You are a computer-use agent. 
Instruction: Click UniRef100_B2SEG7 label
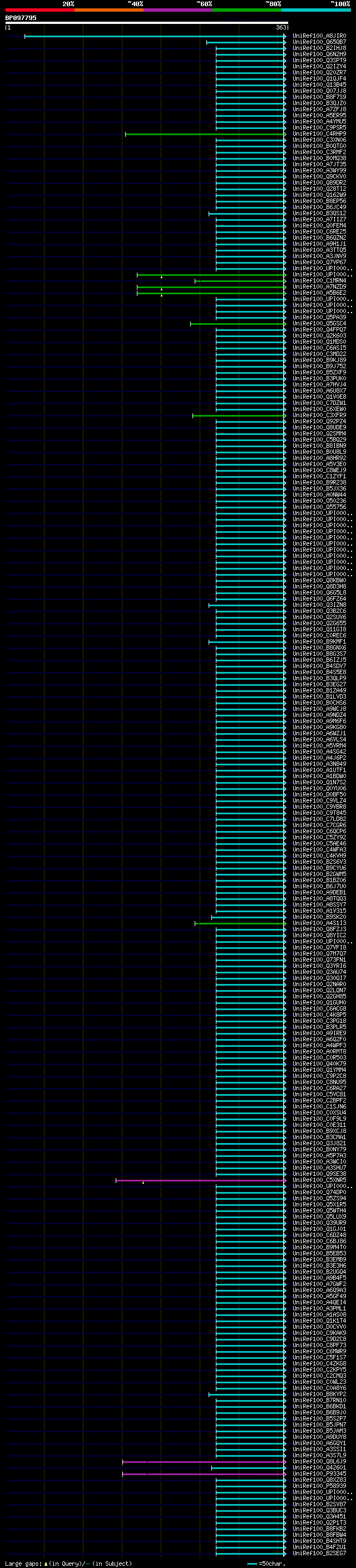(x=319, y=1554)
